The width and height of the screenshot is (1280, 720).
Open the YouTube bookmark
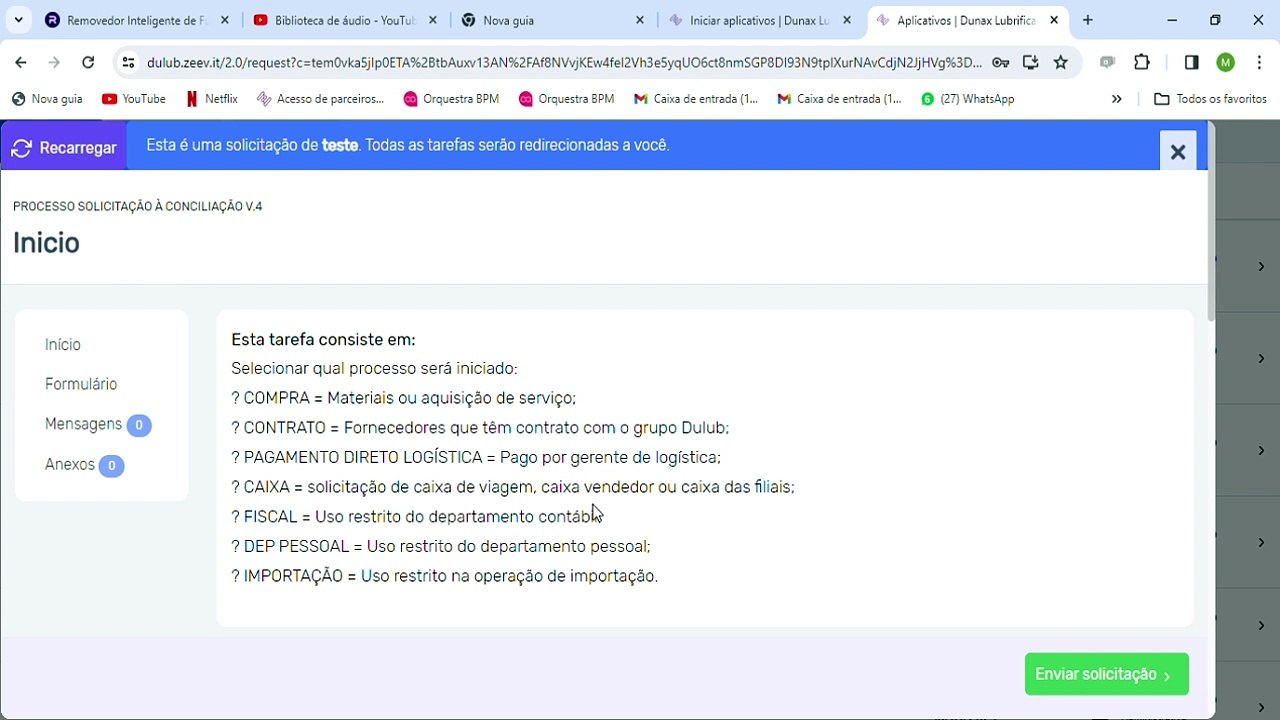(x=134, y=99)
